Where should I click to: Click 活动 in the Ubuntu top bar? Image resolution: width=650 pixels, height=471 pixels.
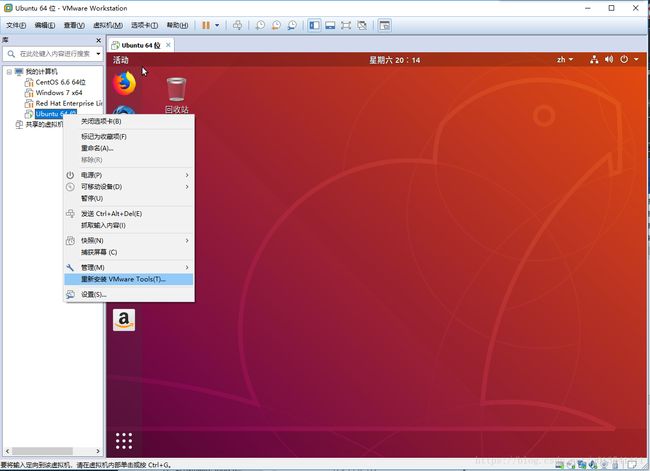(121, 60)
